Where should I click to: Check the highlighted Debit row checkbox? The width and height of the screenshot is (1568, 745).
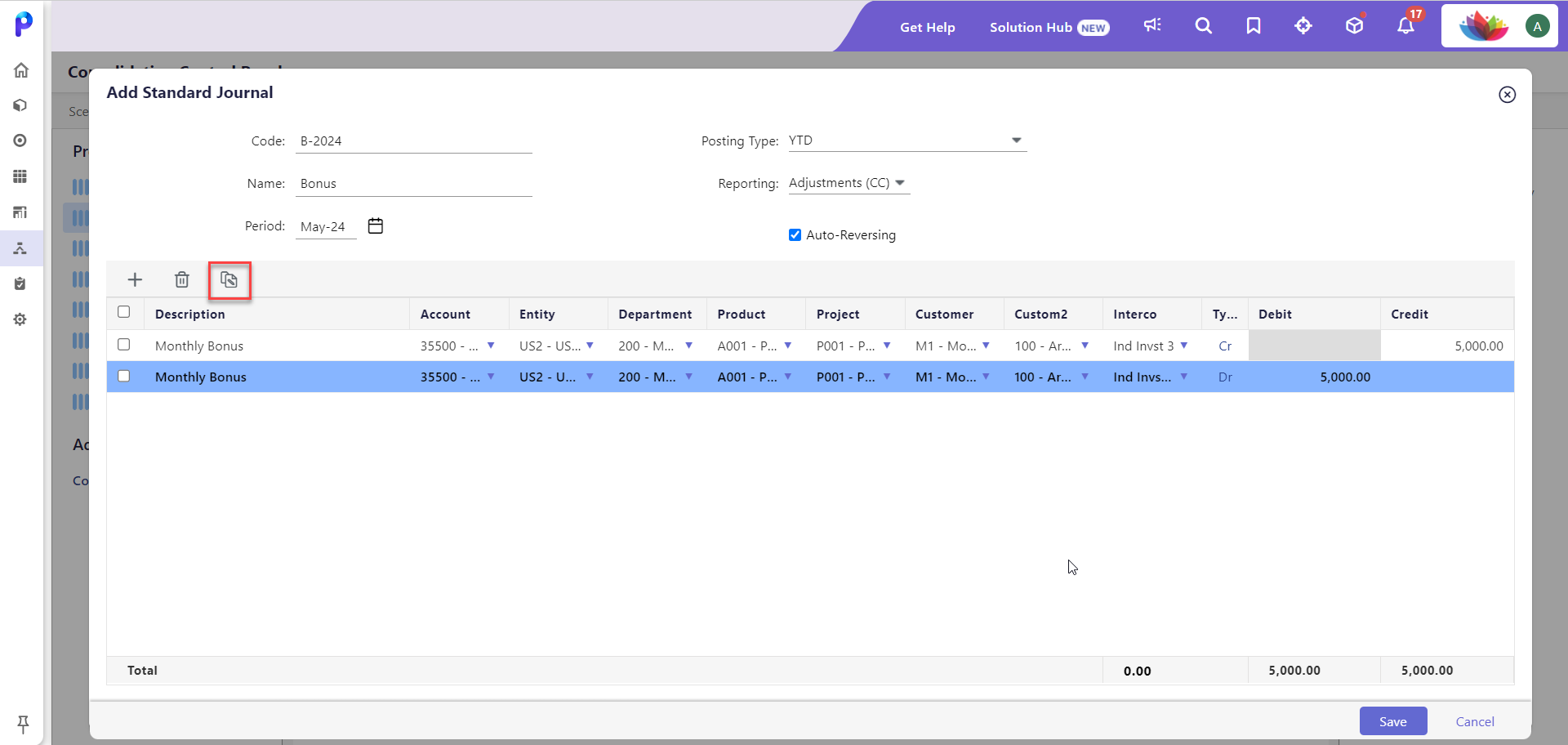tap(124, 376)
